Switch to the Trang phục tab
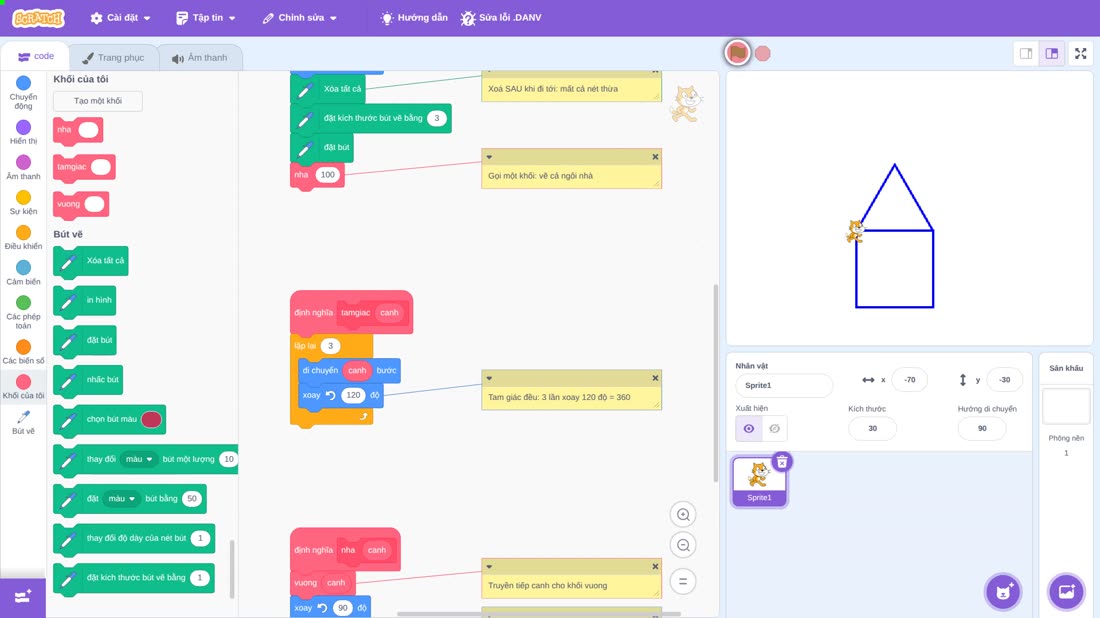 pyautogui.click(x=113, y=58)
